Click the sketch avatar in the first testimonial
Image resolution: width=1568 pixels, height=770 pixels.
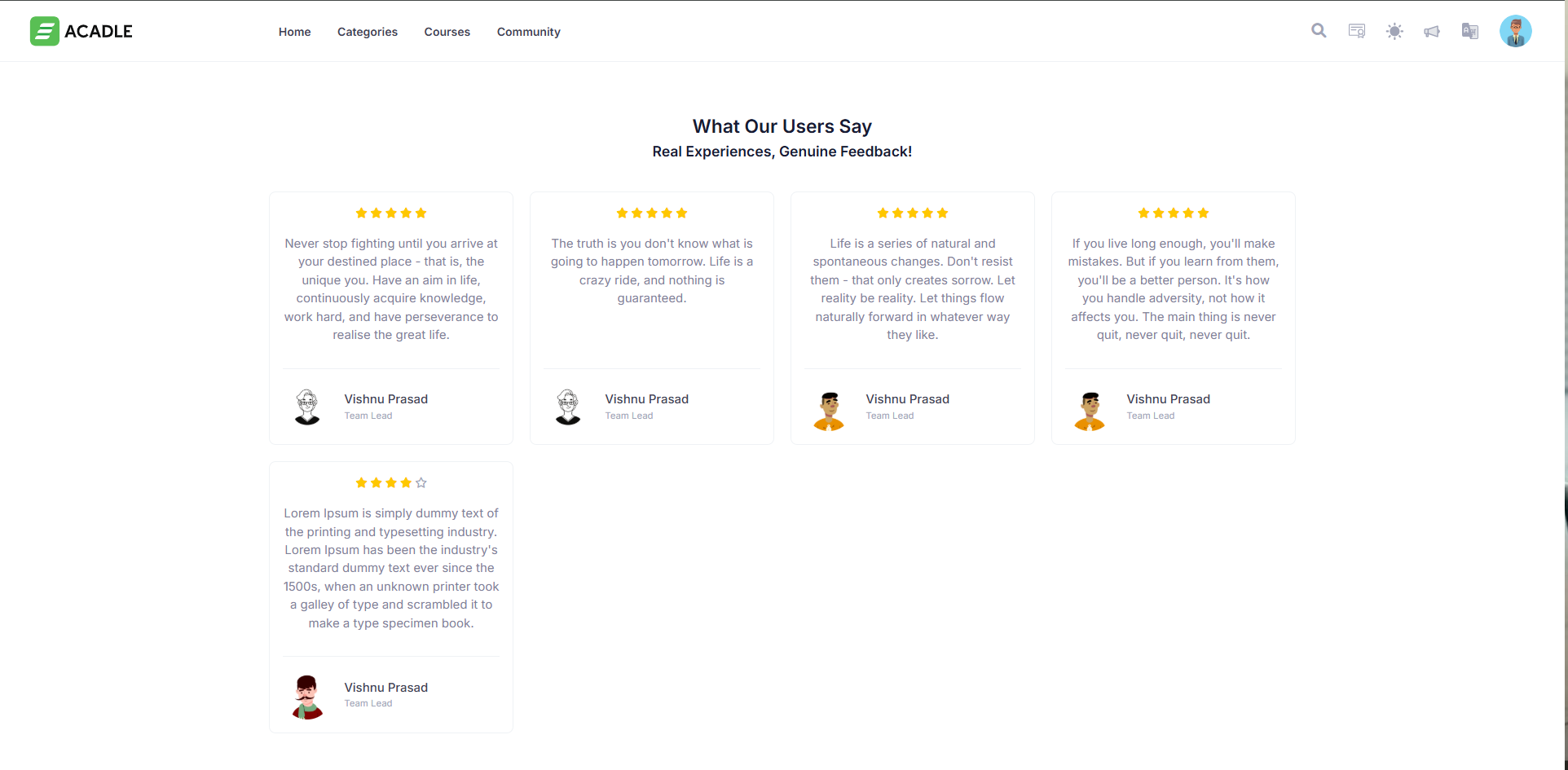coord(307,407)
